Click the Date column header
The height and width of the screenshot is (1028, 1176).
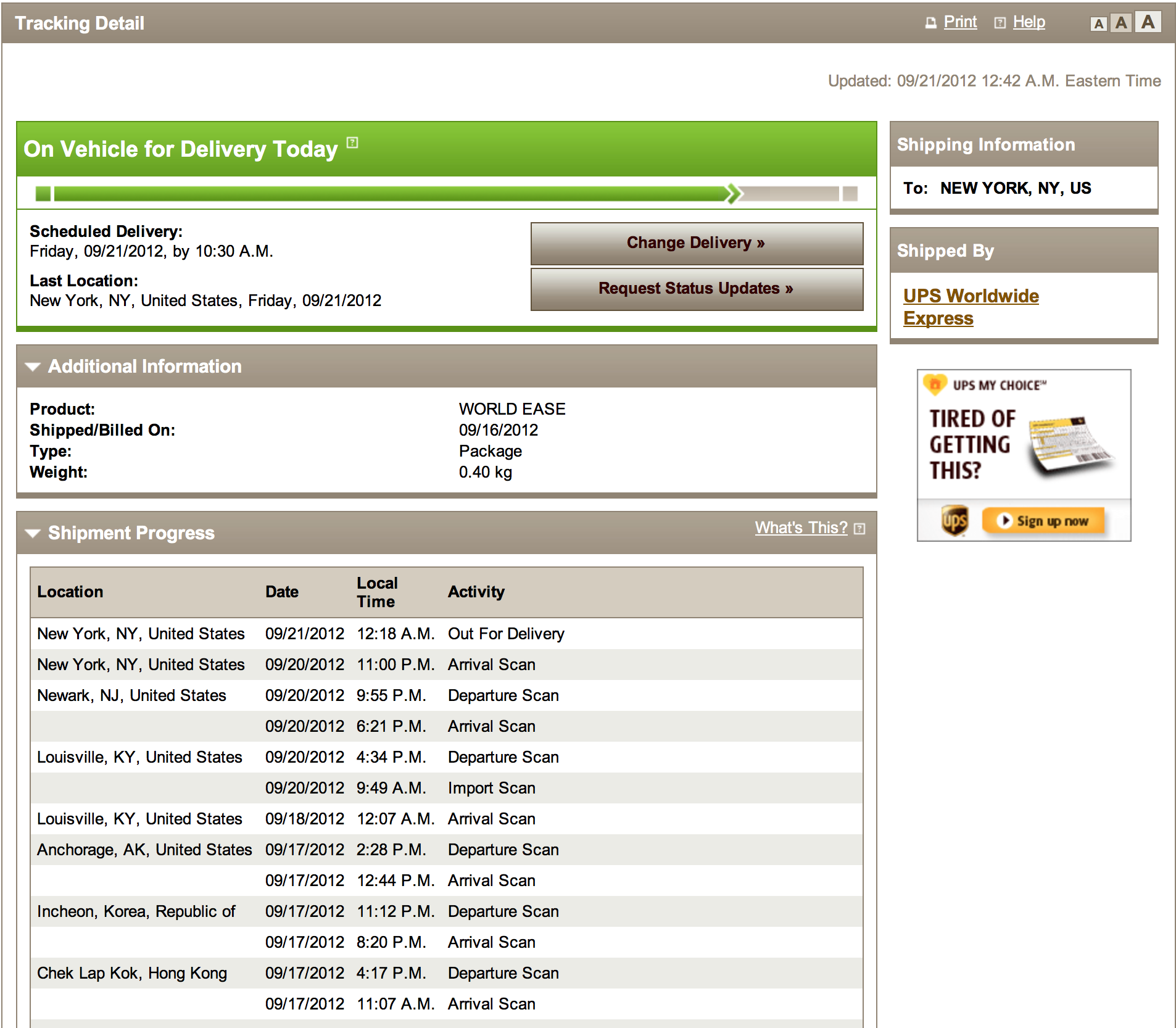pos(282,592)
